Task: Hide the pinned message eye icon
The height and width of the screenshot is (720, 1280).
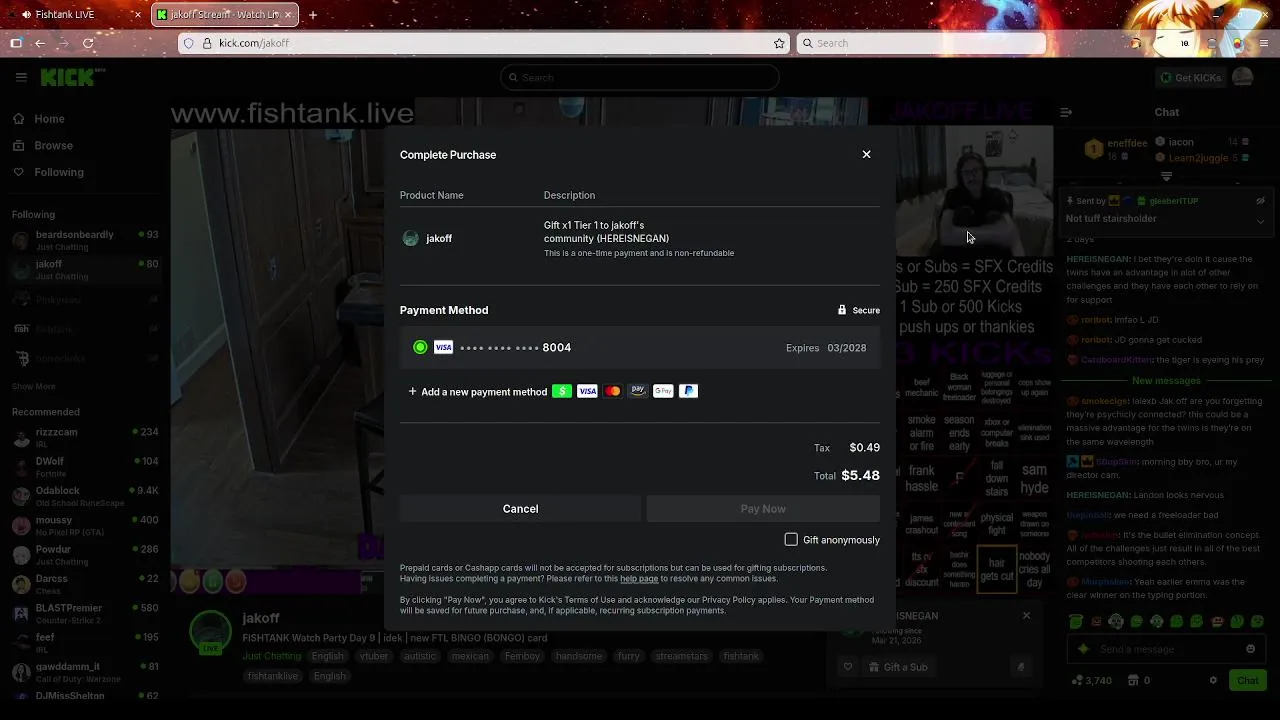Action: point(1260,201)
